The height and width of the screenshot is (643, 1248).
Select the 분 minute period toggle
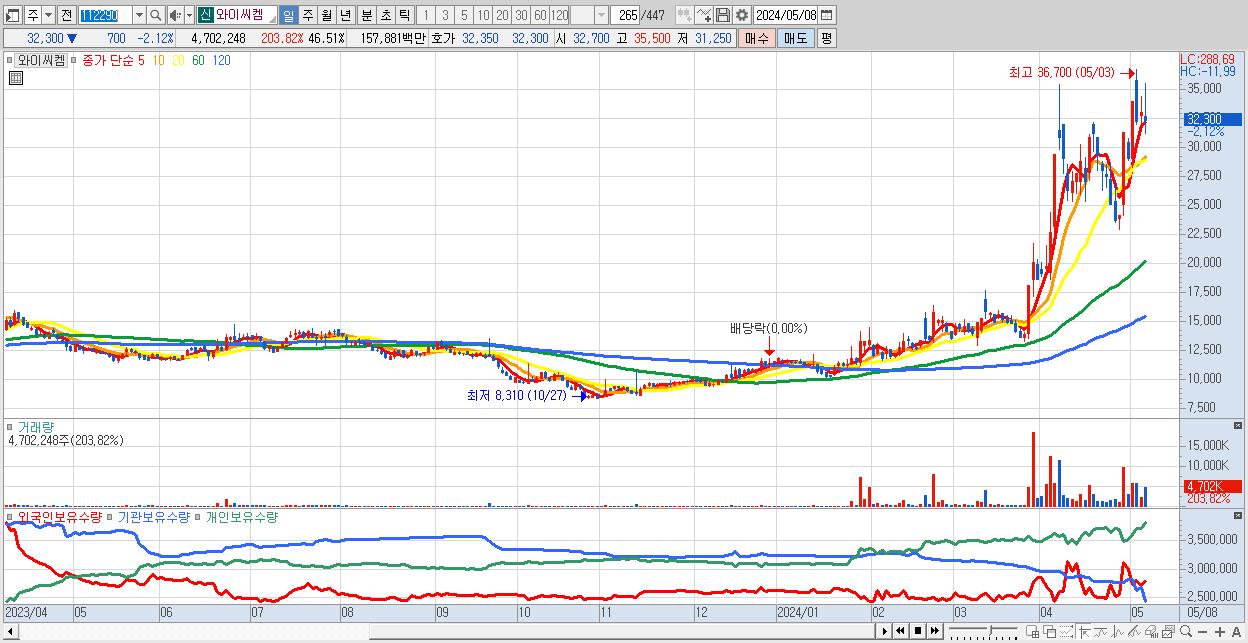[x=366, y=15]
